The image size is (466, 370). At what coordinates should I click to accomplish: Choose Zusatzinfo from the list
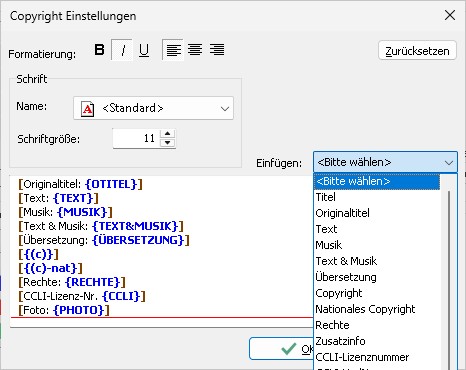pos(377,341)
